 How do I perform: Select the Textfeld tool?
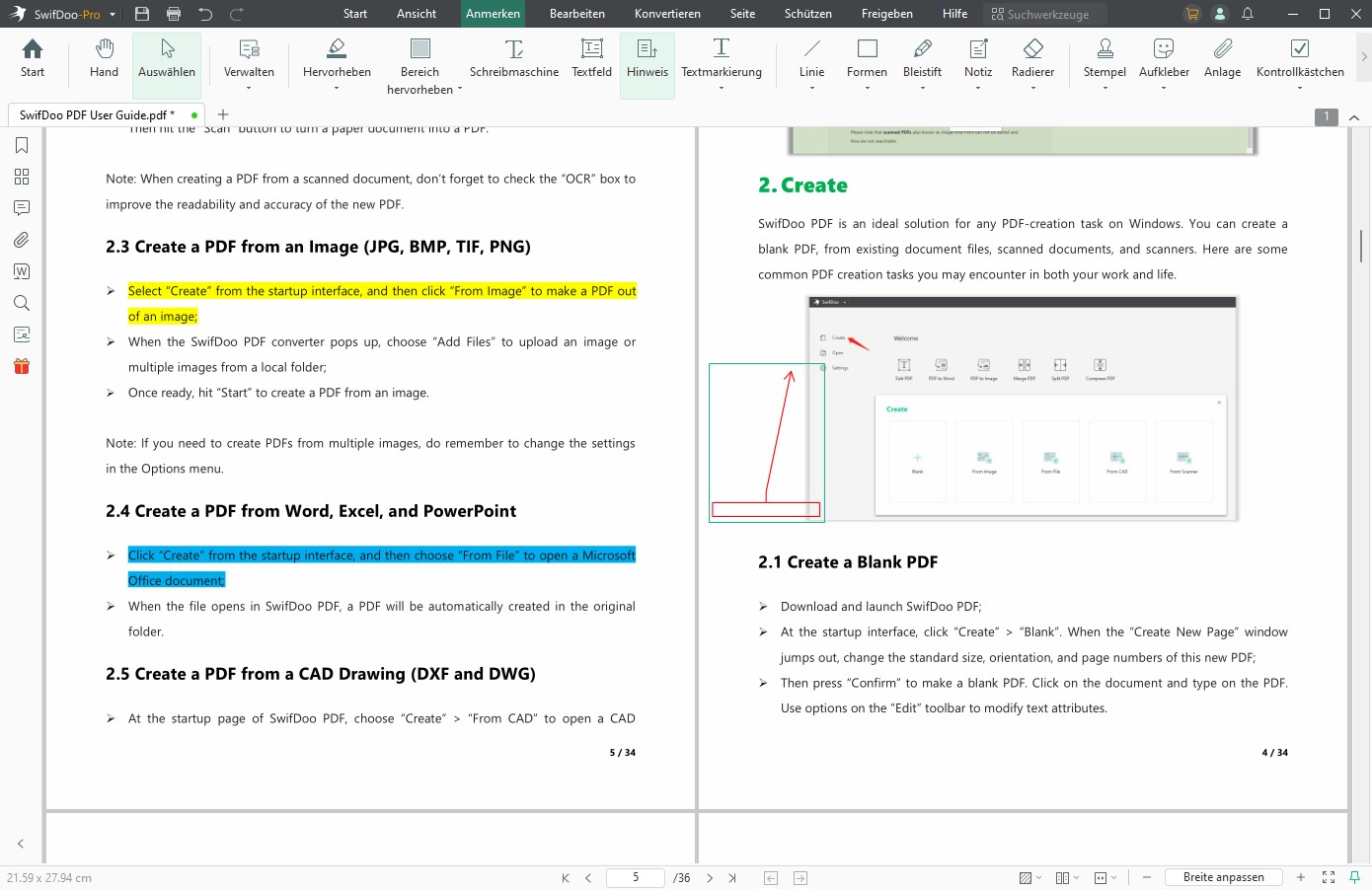592,58
